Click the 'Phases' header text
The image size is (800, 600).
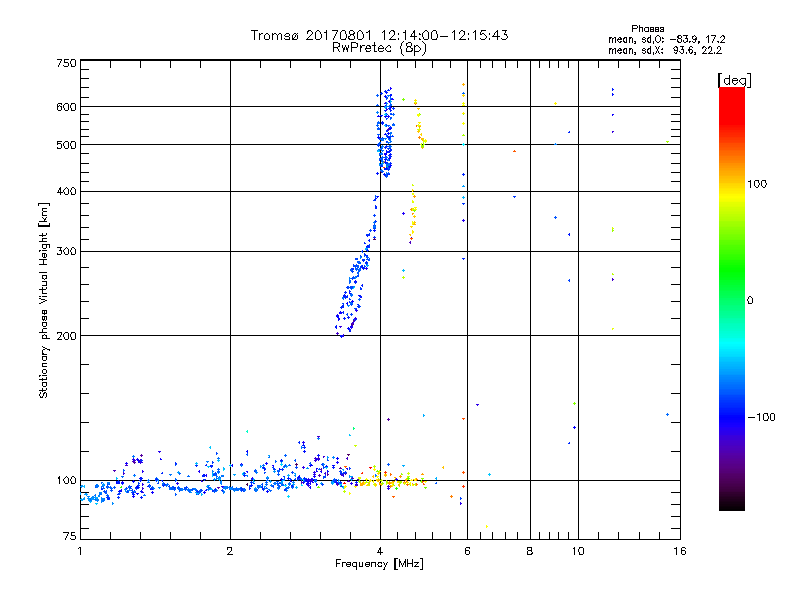647,29
